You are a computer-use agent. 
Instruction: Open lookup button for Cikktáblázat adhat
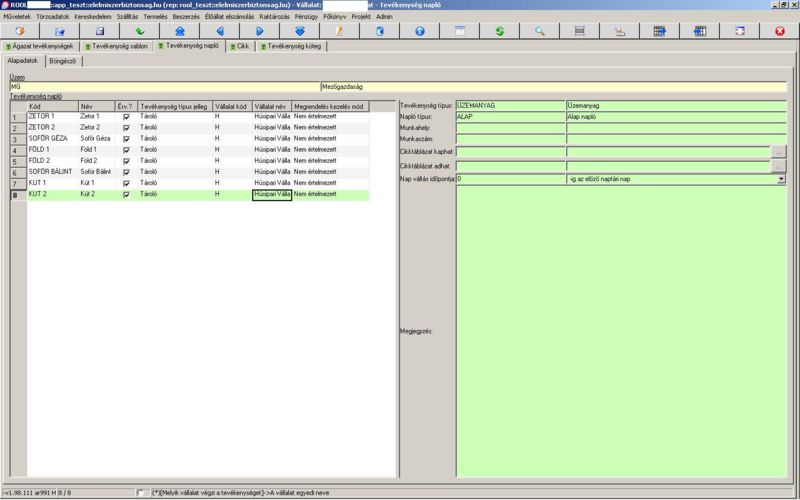pos(779,166)
